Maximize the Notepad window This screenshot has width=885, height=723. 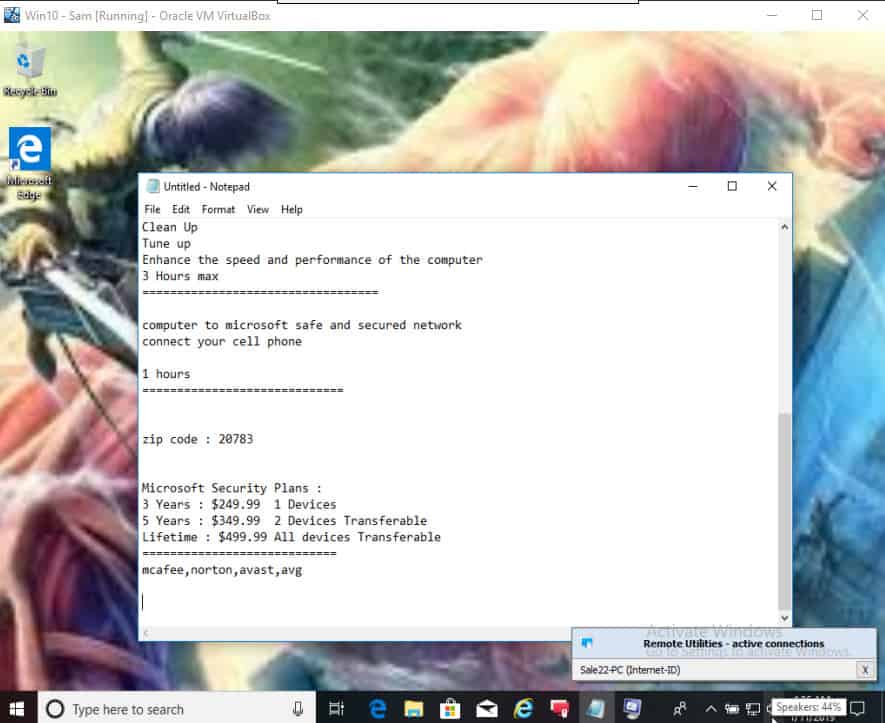[732, 186]
